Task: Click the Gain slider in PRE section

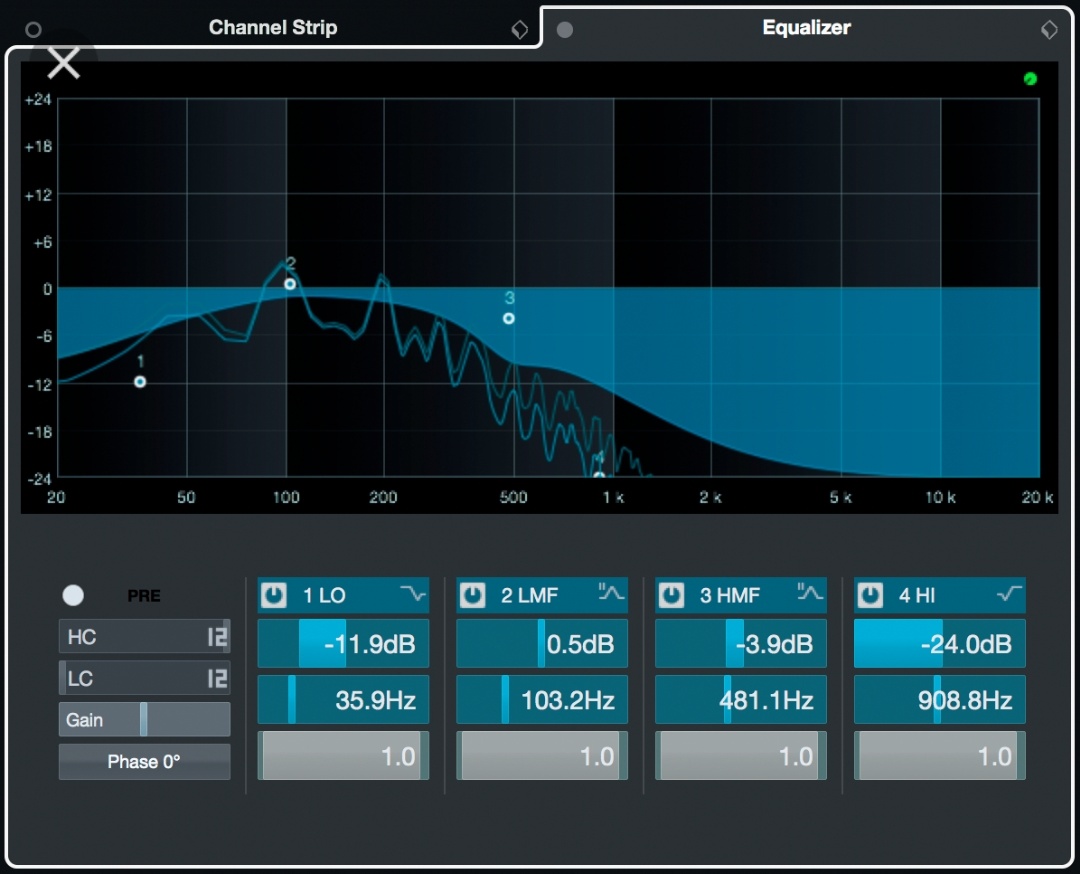Action: pos(144,720)
